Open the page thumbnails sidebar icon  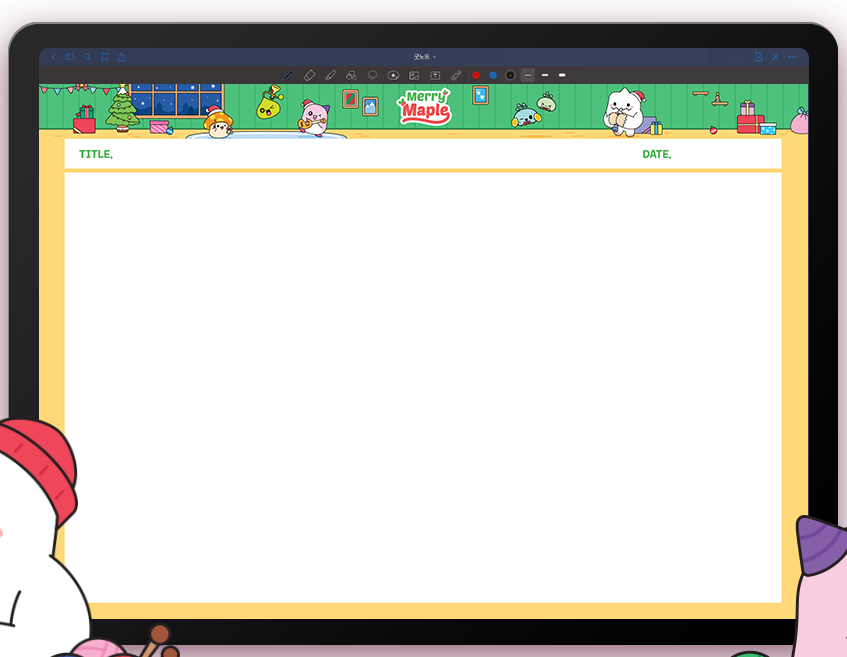(71, 57)
